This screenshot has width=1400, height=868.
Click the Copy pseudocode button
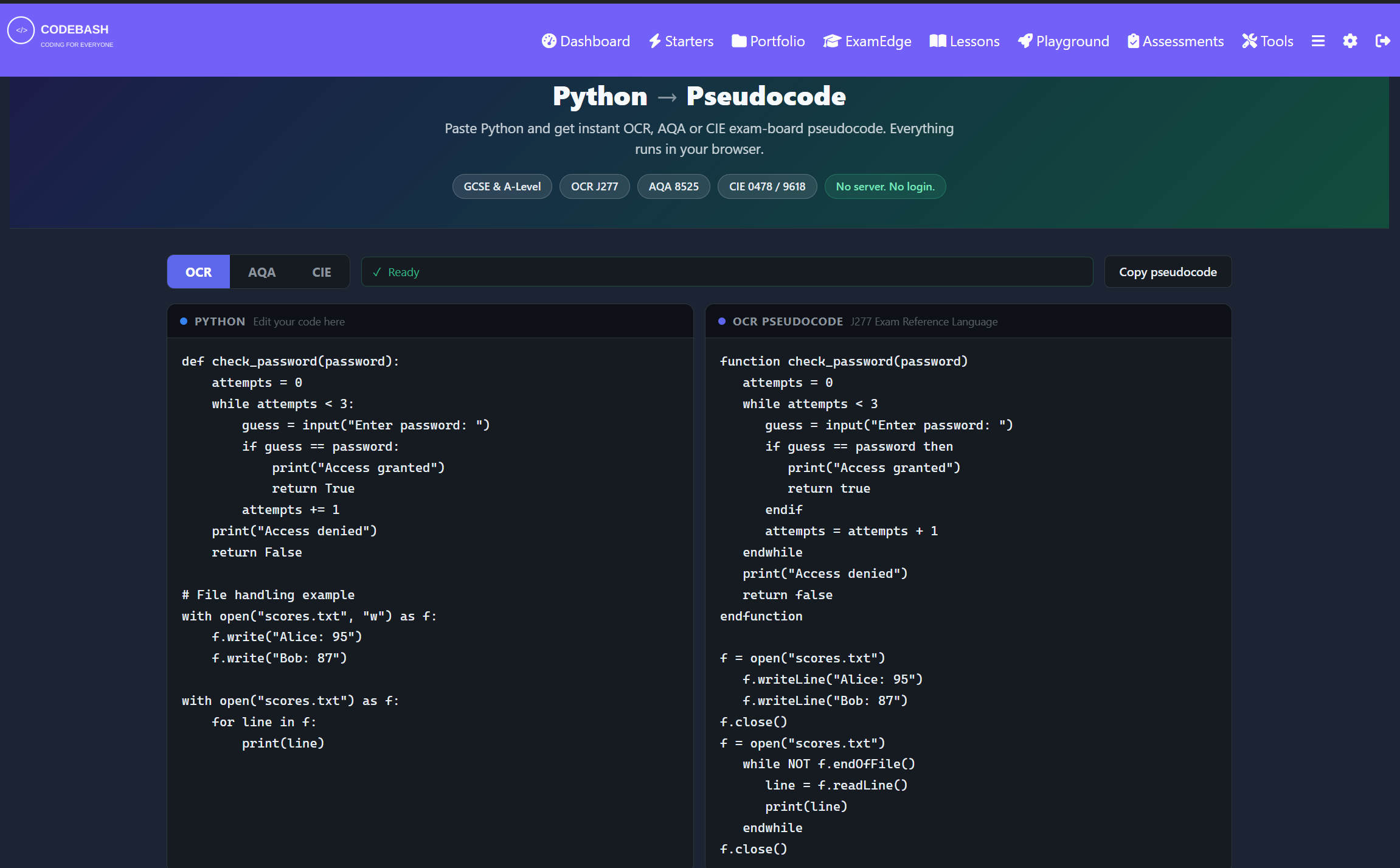pyautogui.click(x=1168, y=272)
